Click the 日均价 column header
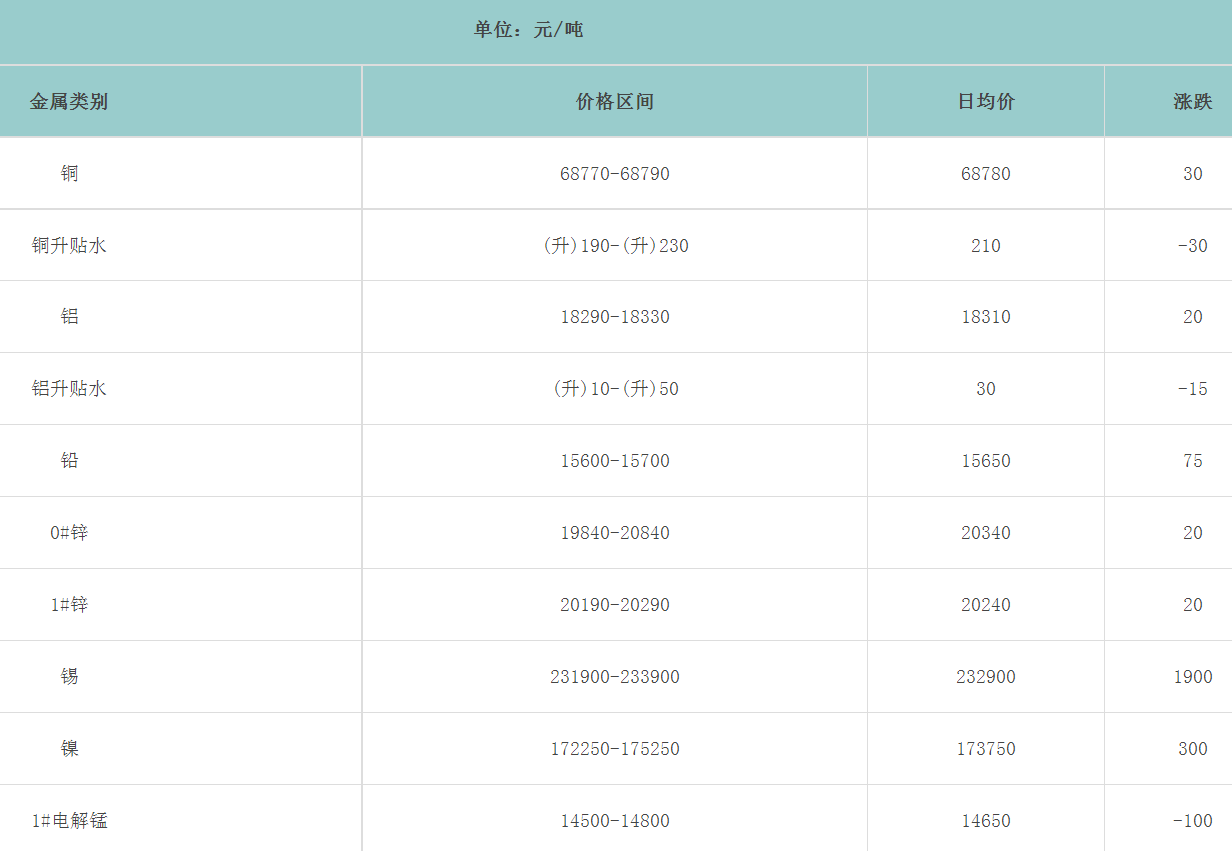This screenshot has height=851, width=1232. 986,101
